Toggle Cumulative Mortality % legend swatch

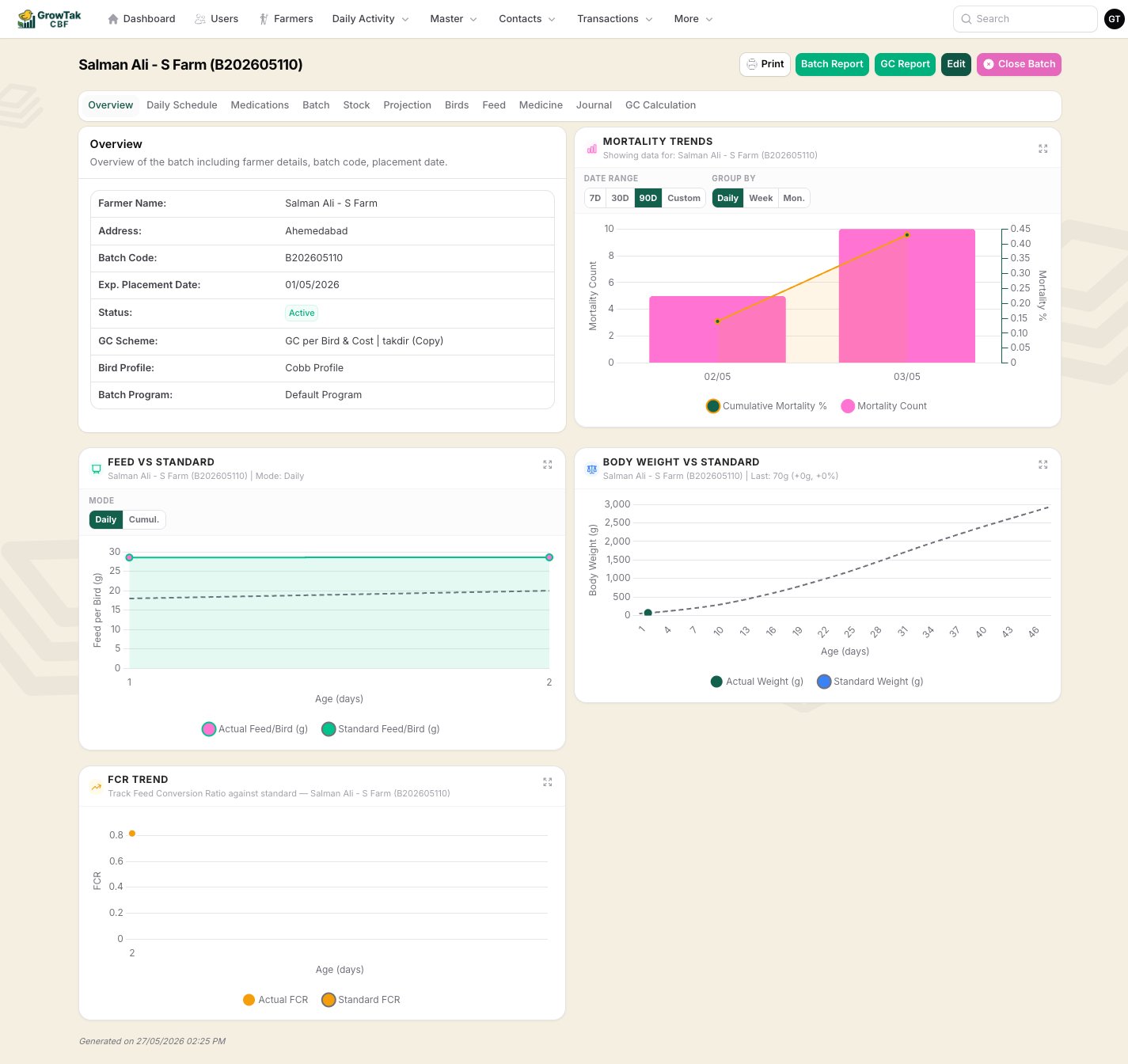(713, 406)
